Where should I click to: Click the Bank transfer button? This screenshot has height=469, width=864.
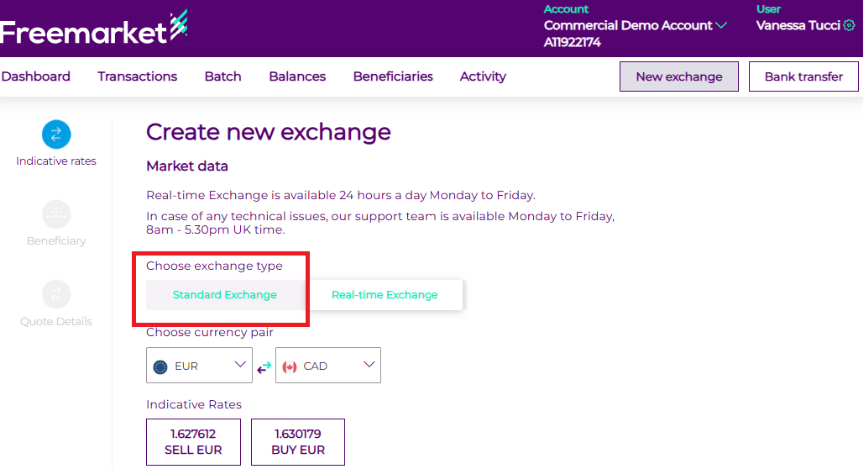(x=804, y=77)
